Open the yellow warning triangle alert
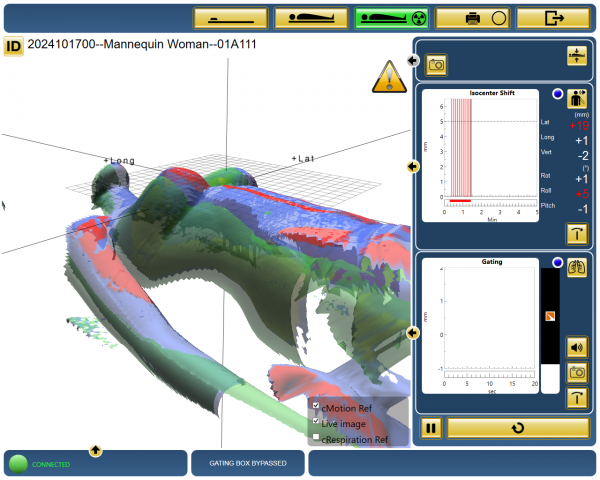Image resolution: width=600 pixels, height=480 pixels. [x=389, y=77]
